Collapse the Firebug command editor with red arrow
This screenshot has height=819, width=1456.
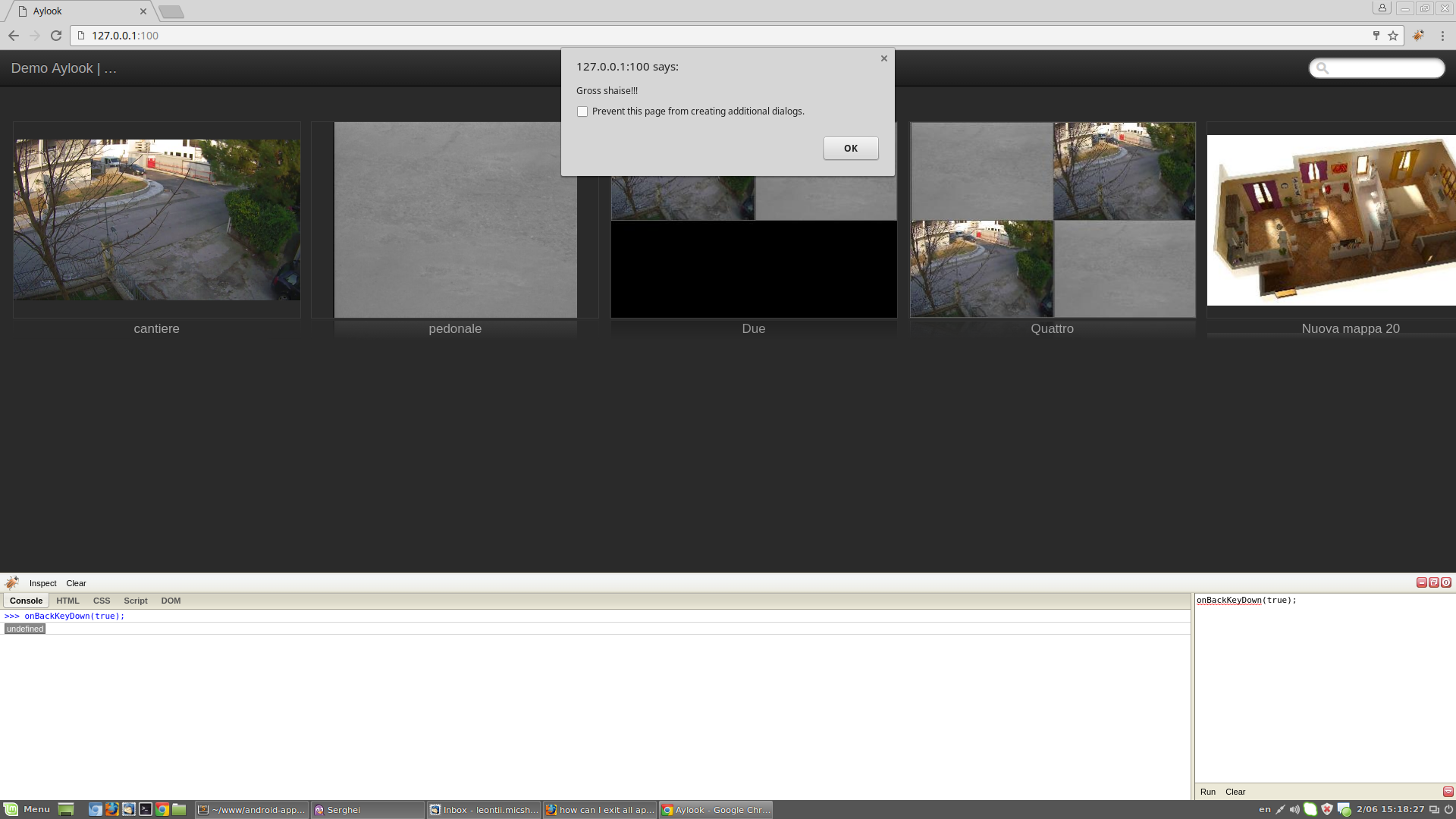click(1448, 792)
